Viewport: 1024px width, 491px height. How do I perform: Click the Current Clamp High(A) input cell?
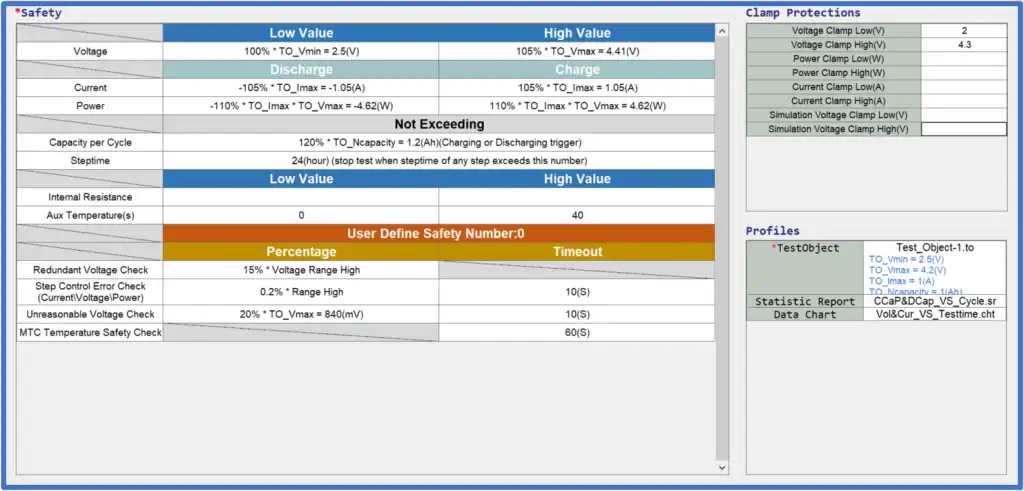click(964, 101)
